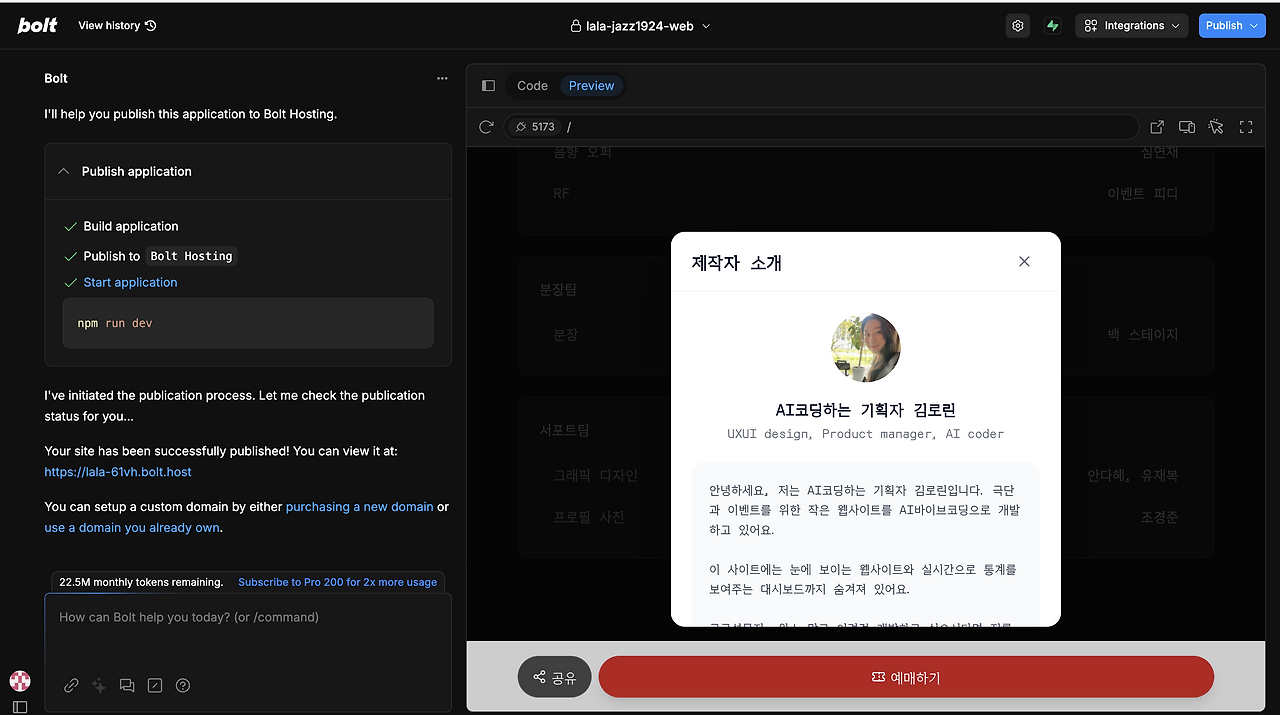Image resolution: width=1280 pixels, height=715 pixels.
Task: Toggle fullscreen preview icon
Action: point(1246,127)
